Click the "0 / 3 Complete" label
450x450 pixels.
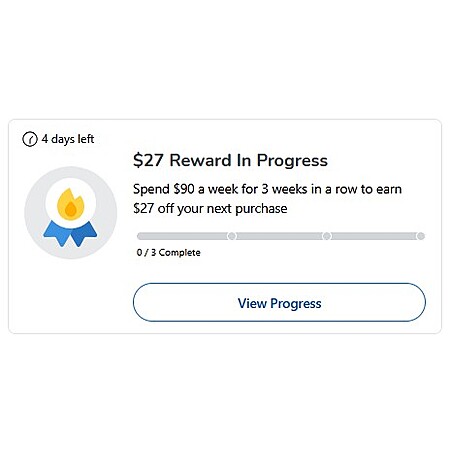[169, 253]
